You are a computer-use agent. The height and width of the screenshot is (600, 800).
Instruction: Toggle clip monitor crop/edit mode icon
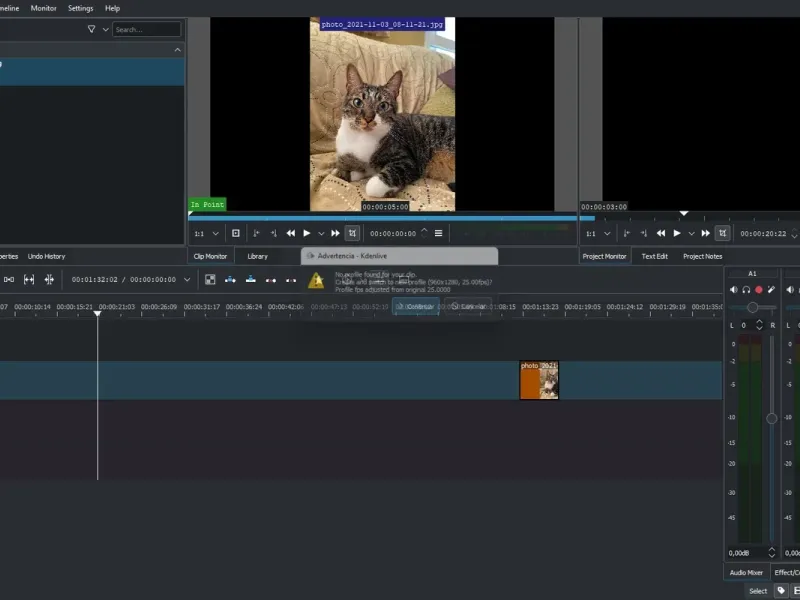click(352, 233)
